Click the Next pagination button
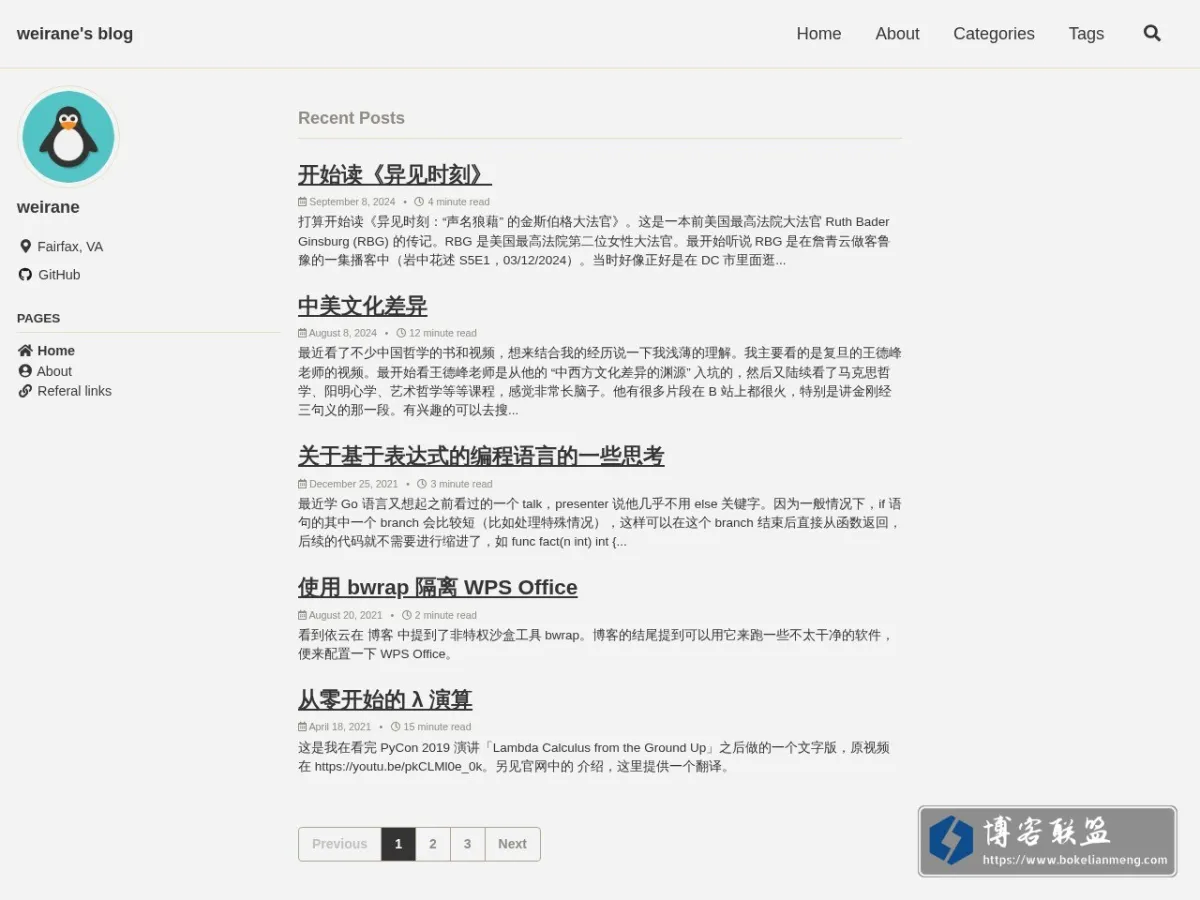Viewport: 1200px width, 900px height. 512,844
